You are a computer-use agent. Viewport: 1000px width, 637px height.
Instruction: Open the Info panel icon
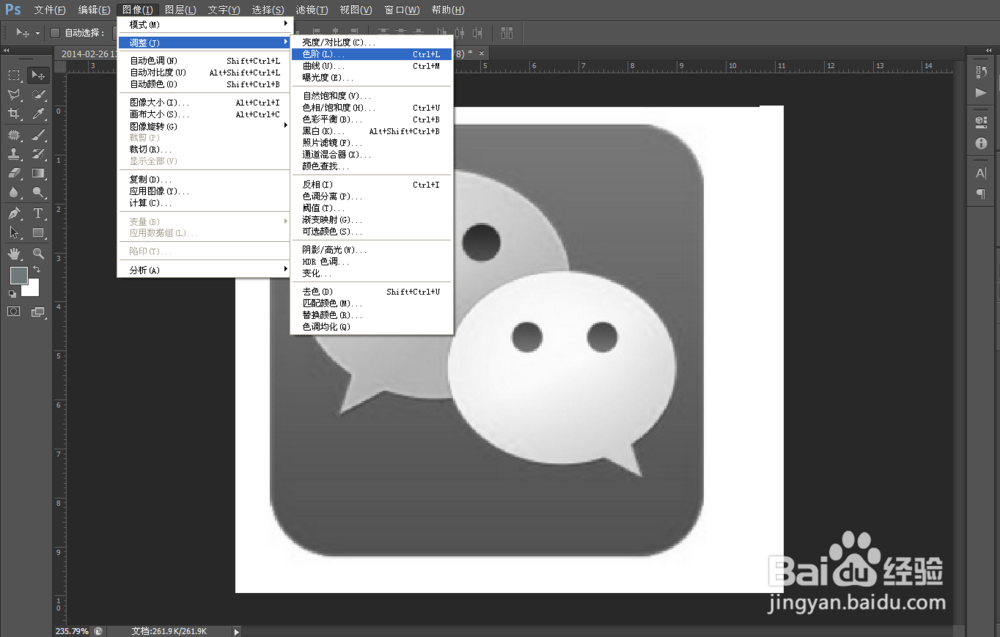981,143
